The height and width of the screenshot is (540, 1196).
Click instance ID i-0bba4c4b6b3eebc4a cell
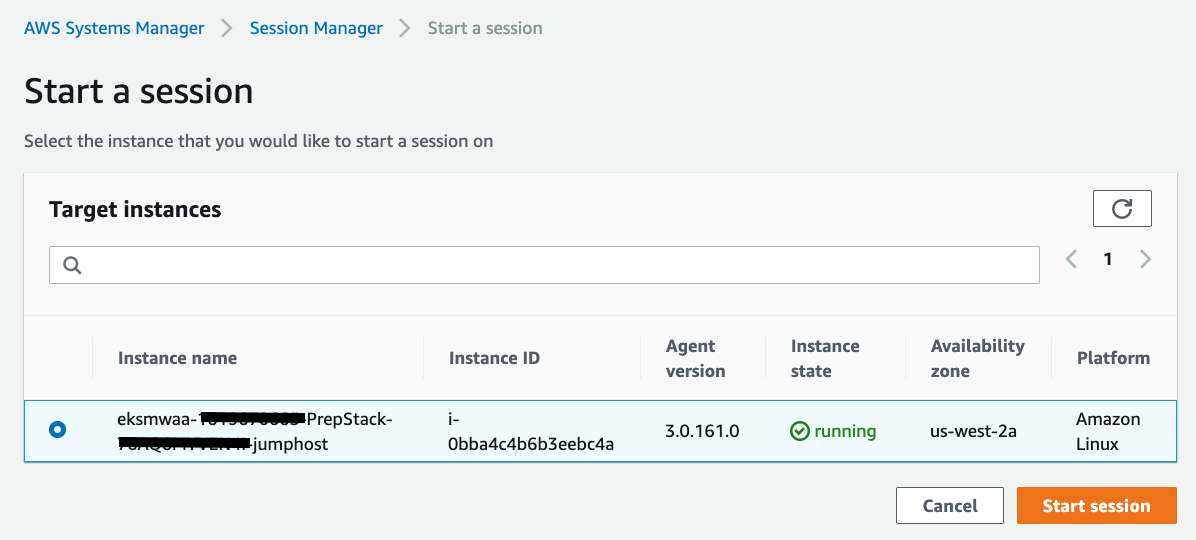[531, 431]
